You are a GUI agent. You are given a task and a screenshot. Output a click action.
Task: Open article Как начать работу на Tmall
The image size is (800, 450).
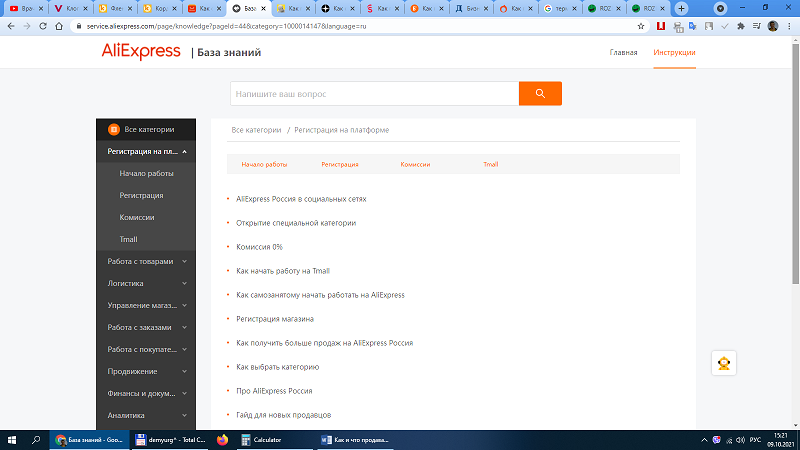(283, 271)
